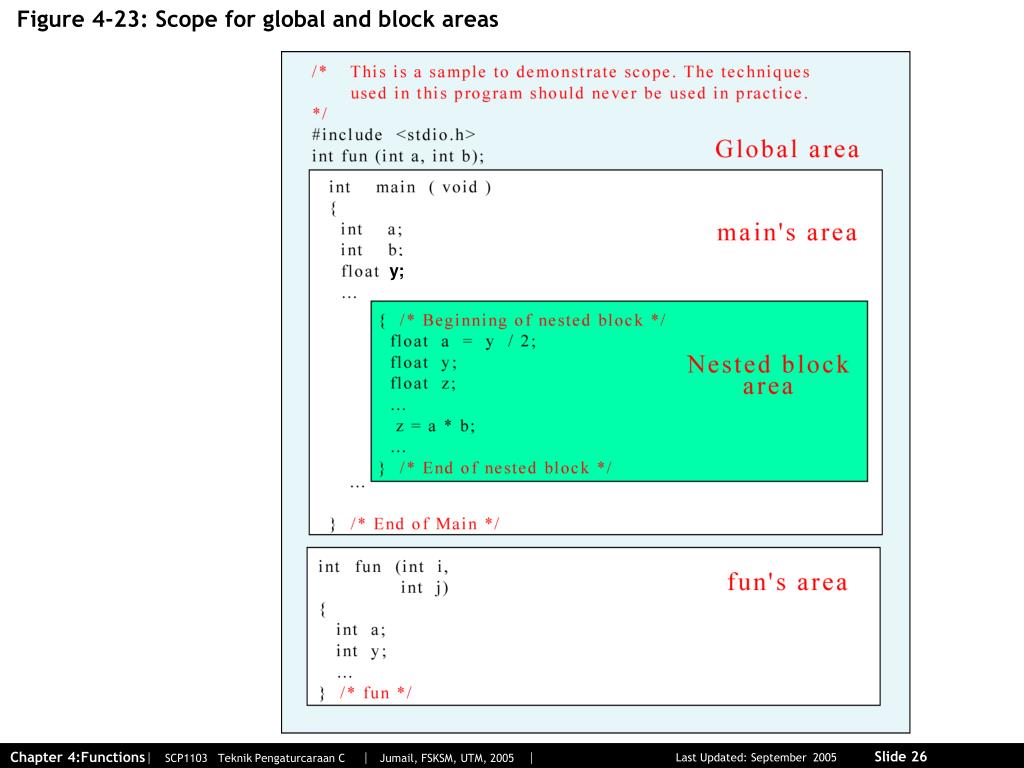Click the 'int fun (int a, int b);' prototype line
The width and height of the screenshot is (1024, 768).
pyautogui.click(x=398, y=156)
